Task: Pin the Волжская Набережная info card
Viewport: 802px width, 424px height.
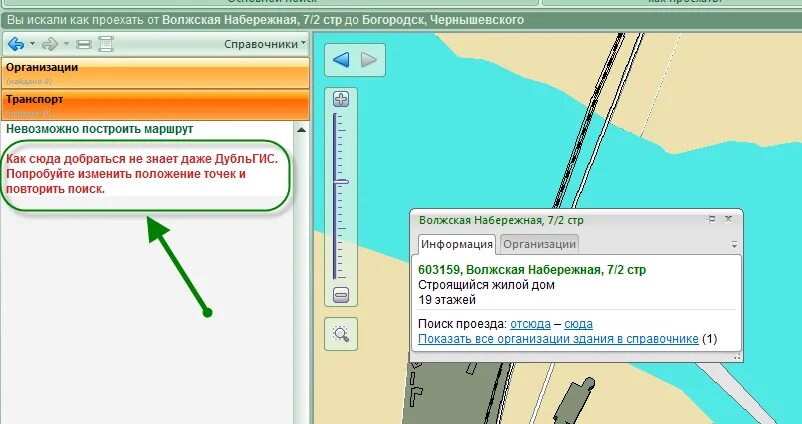Action: pyautogui.click(x=711, y=219)
